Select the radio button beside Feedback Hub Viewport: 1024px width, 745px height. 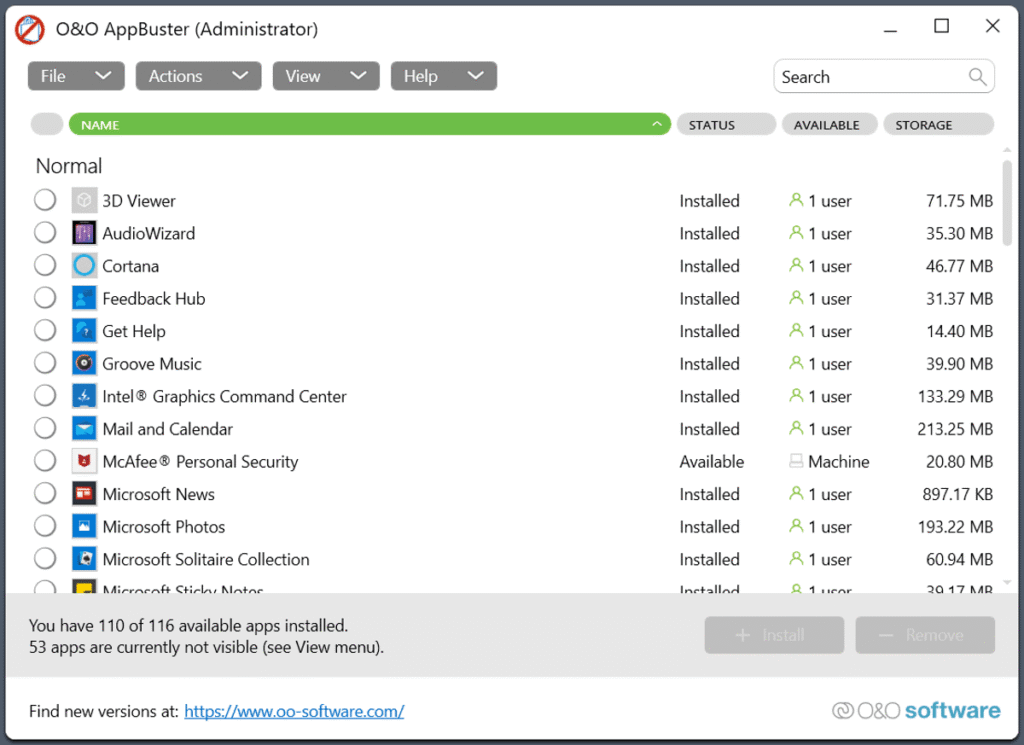tap(44, 297)
